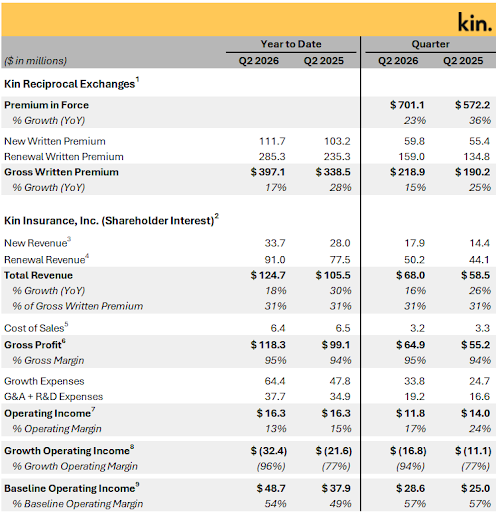Viewport: 496px width, 512px height.
Task: Select the 55.4 New Written Premium value
Action: coord(479,141)
